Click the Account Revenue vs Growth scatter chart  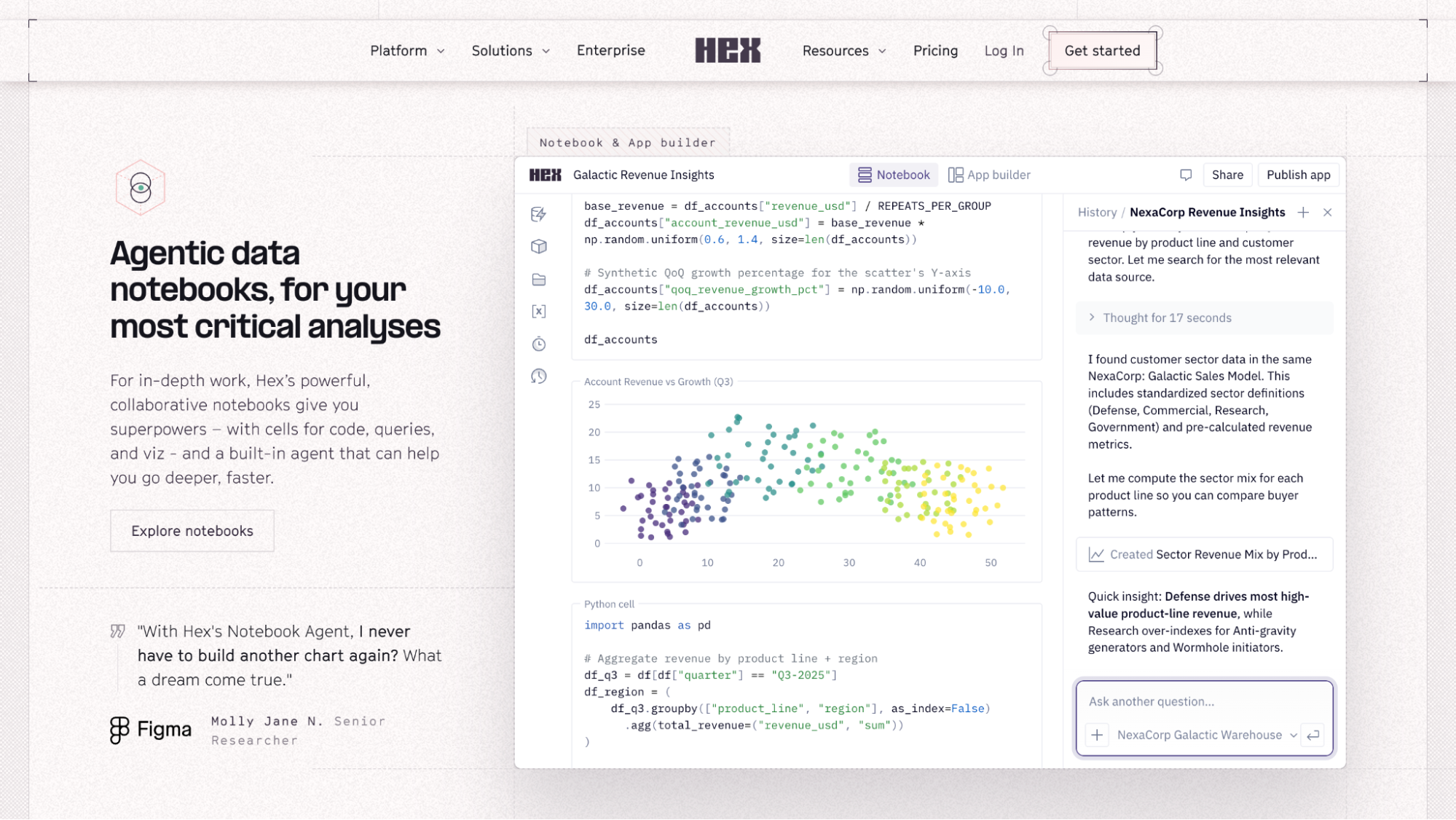tap(806, 483)
